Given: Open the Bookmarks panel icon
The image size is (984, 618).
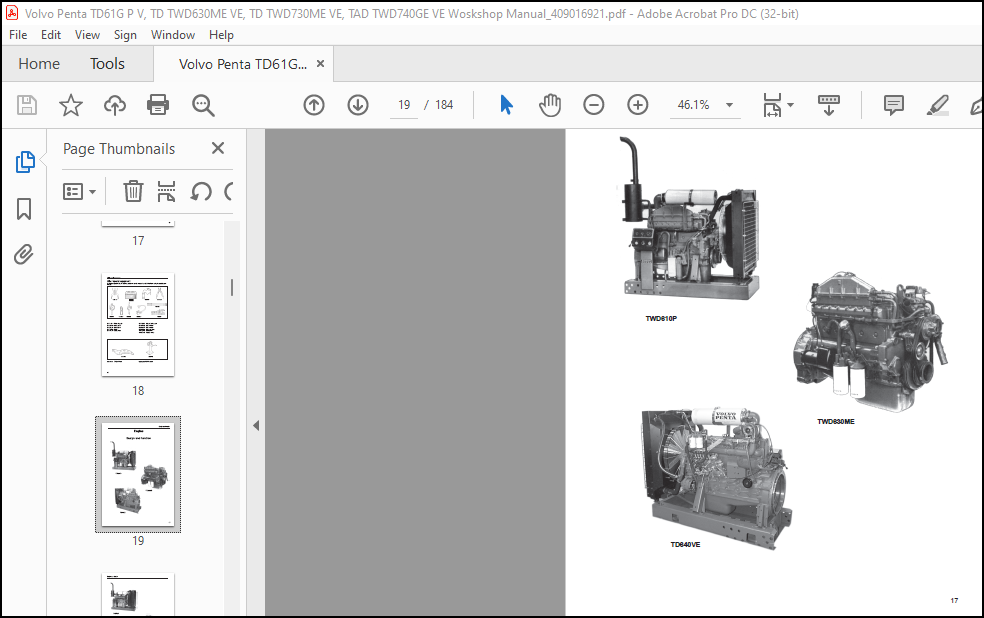Looking at the screenshot, I should tap(24, 209).
